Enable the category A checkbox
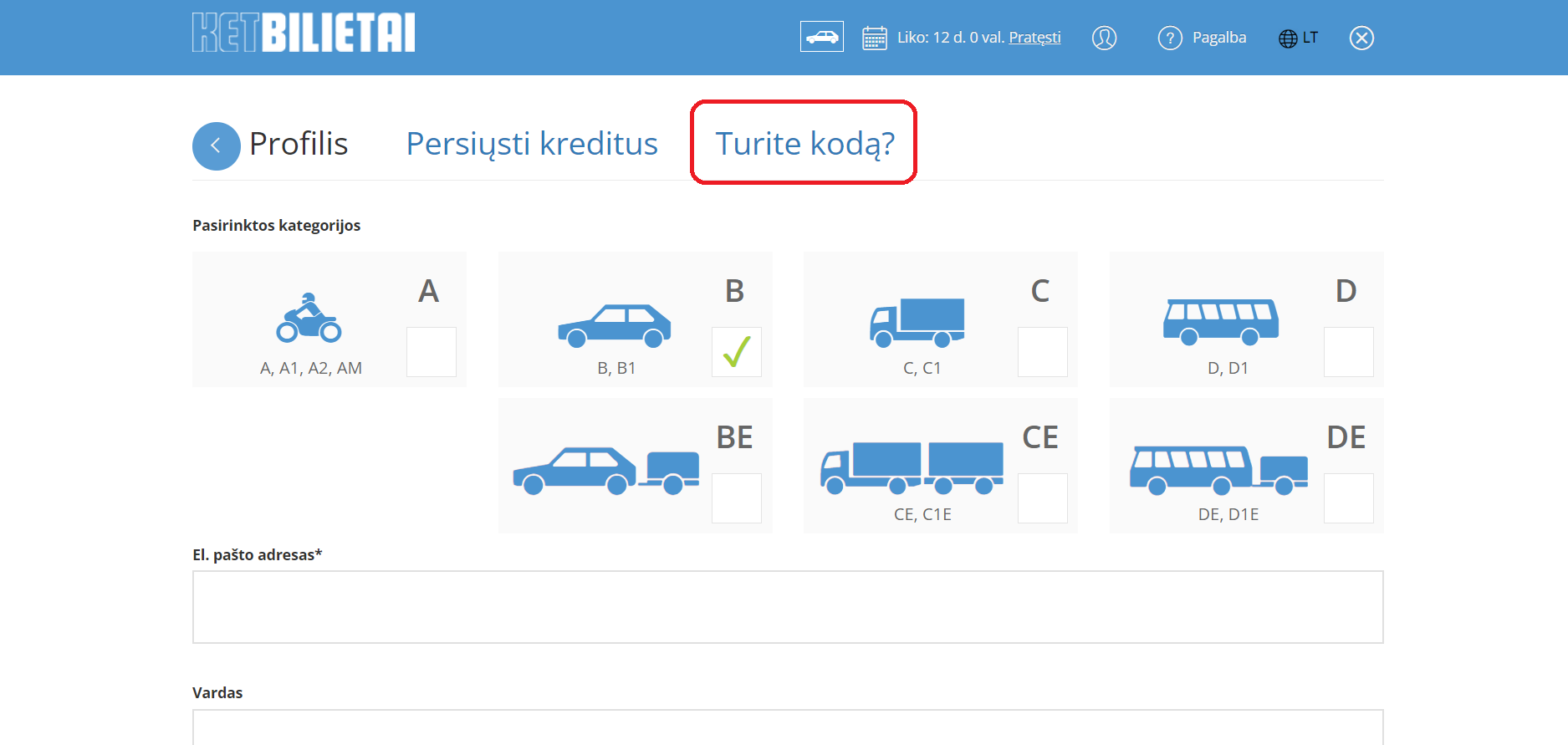Image resolution: width=1568 pixels, height=745 pixels. tap(431, 352)
